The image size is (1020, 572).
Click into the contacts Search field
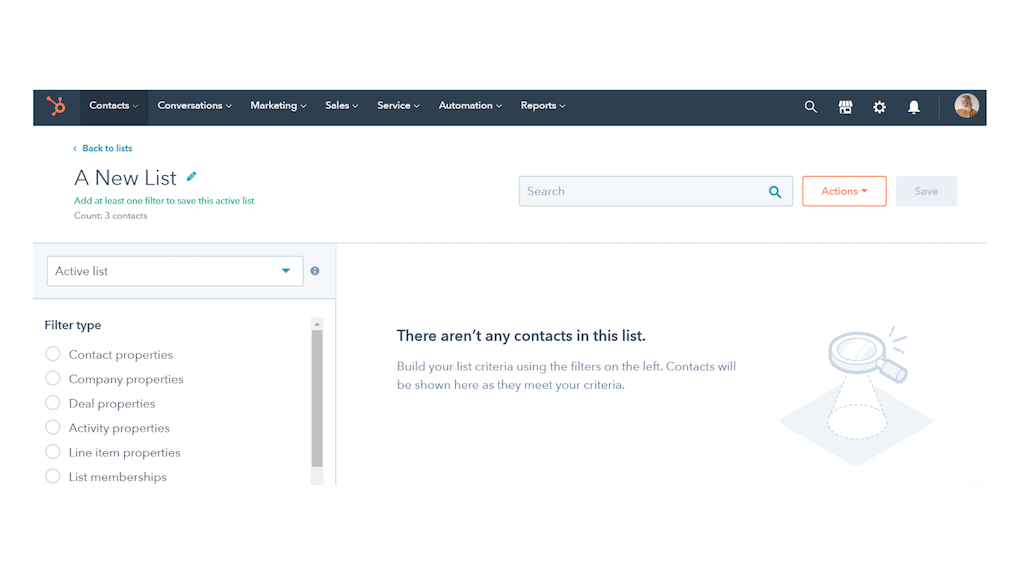click(640, 191)
